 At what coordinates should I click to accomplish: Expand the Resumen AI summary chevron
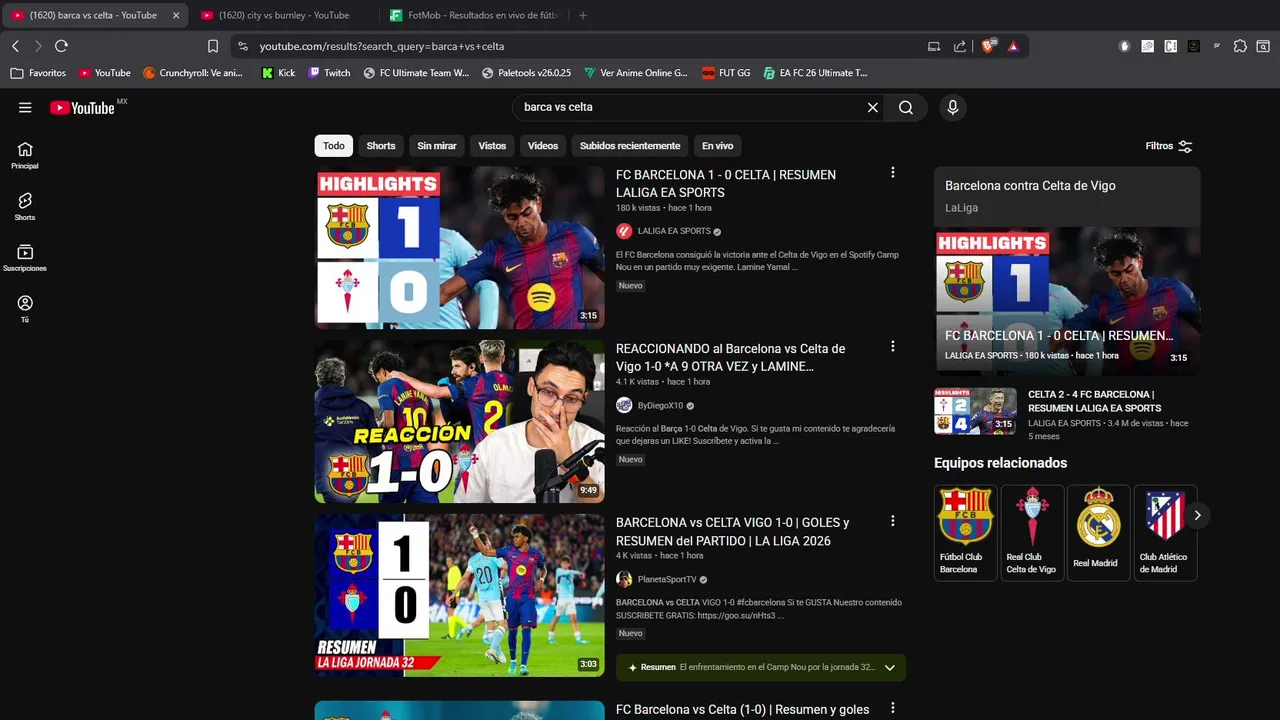point(890,667)
